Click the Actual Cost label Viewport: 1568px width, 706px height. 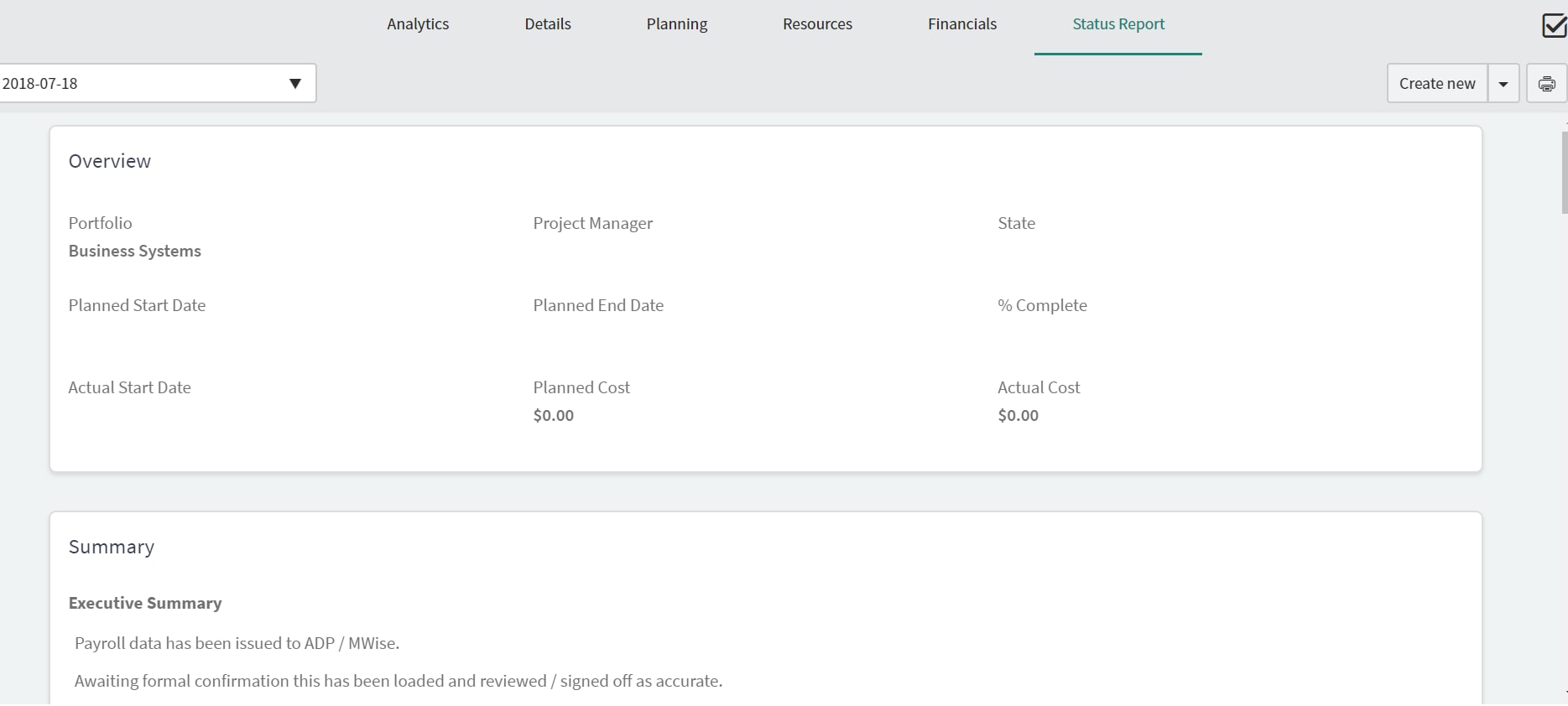coord(1039,387)
